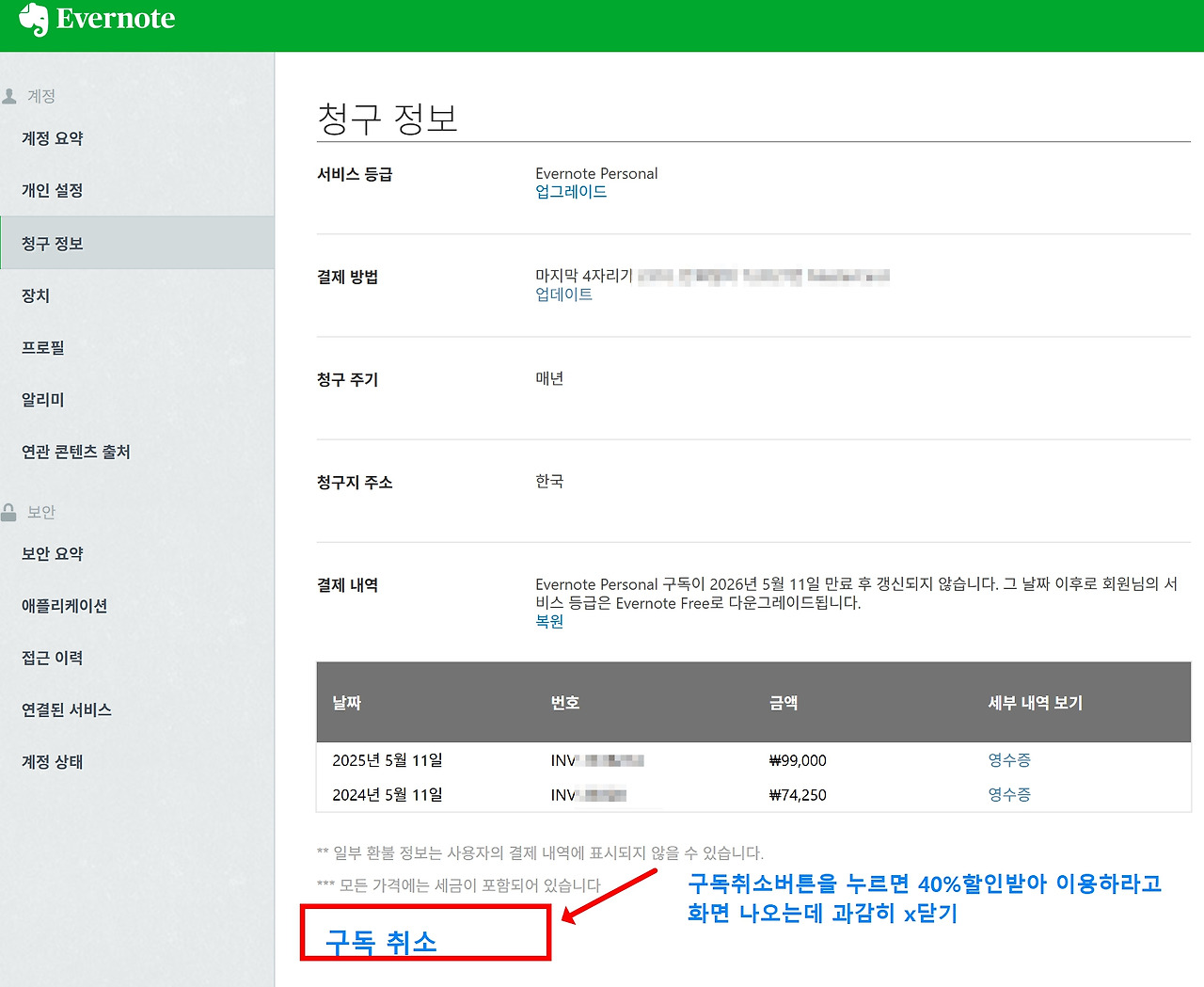1204x987 pixels.
Task: Click the Evernote wordmark in the header
Action: [x=116, y=19]
